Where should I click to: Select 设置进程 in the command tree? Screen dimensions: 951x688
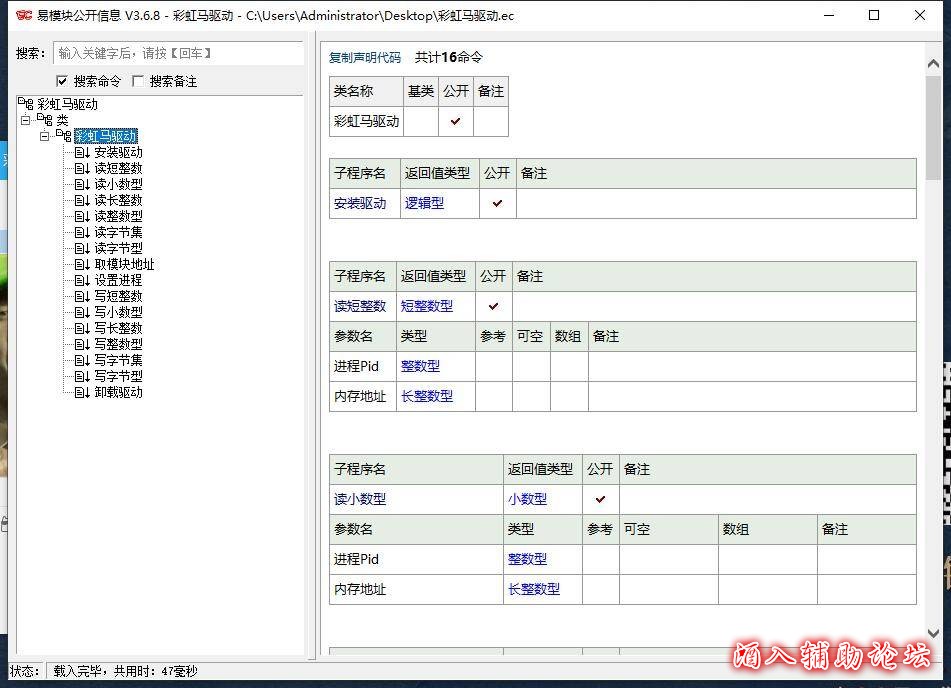(x=118, y=281)
